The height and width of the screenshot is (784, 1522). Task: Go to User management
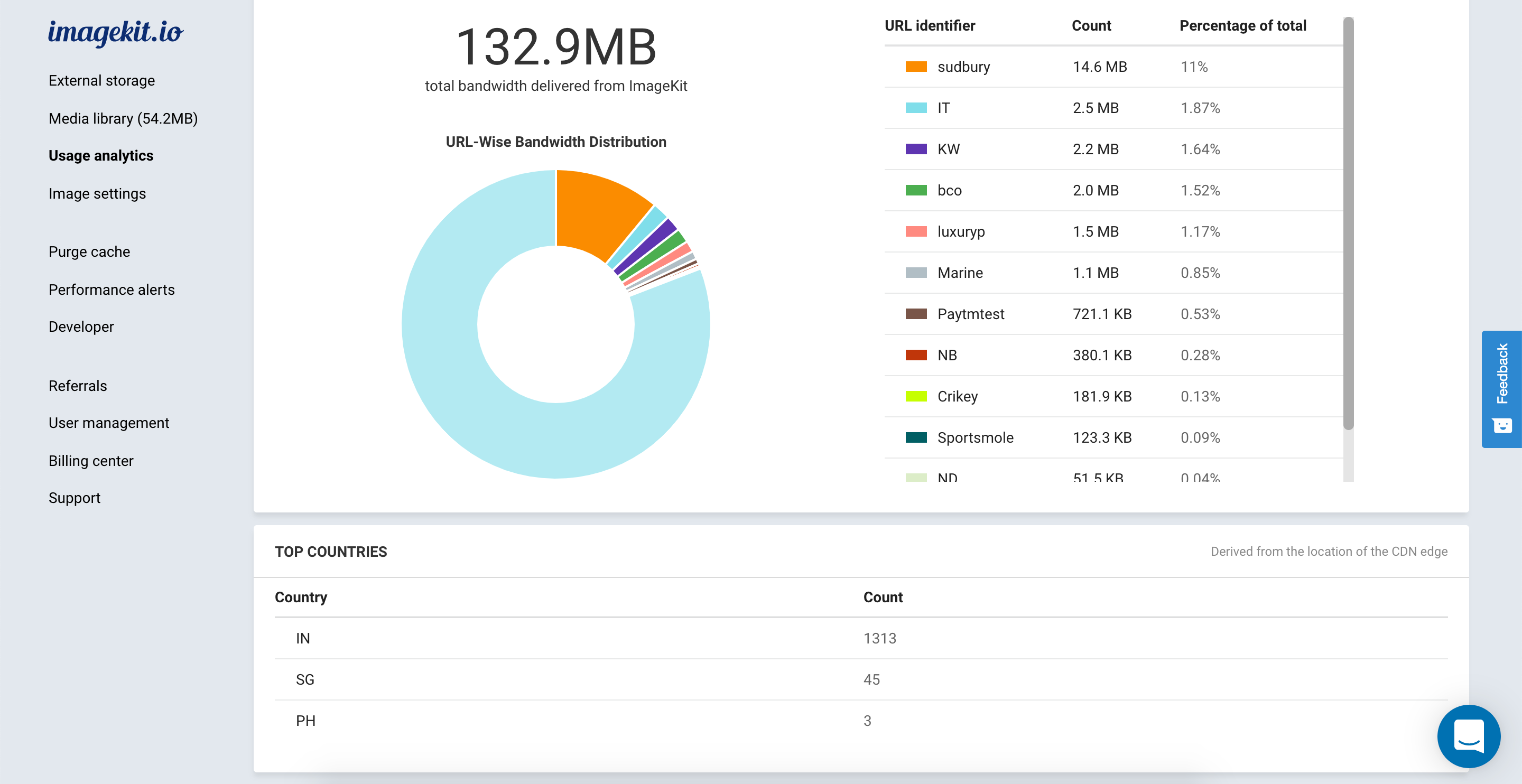click(x=109, y=423)
